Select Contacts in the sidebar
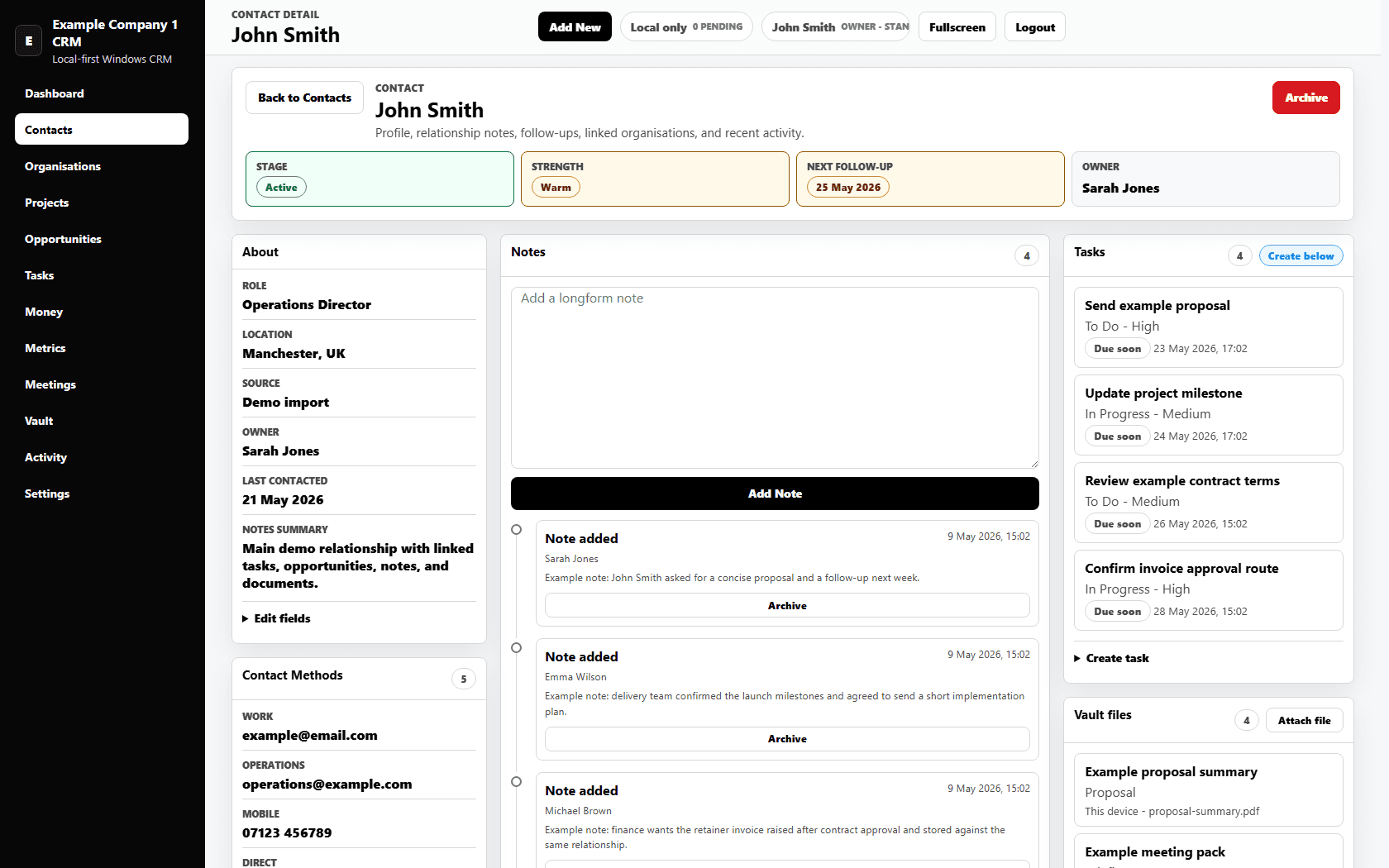The height and width of the screenshot is (868, 1389). click(102, 130)
